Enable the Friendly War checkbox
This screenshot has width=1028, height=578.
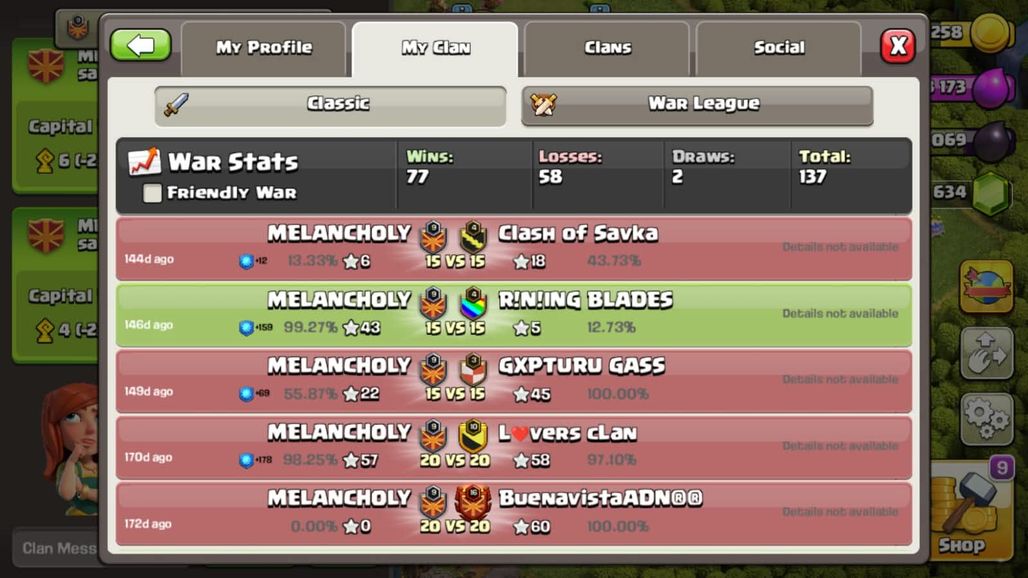click(152, 193)
